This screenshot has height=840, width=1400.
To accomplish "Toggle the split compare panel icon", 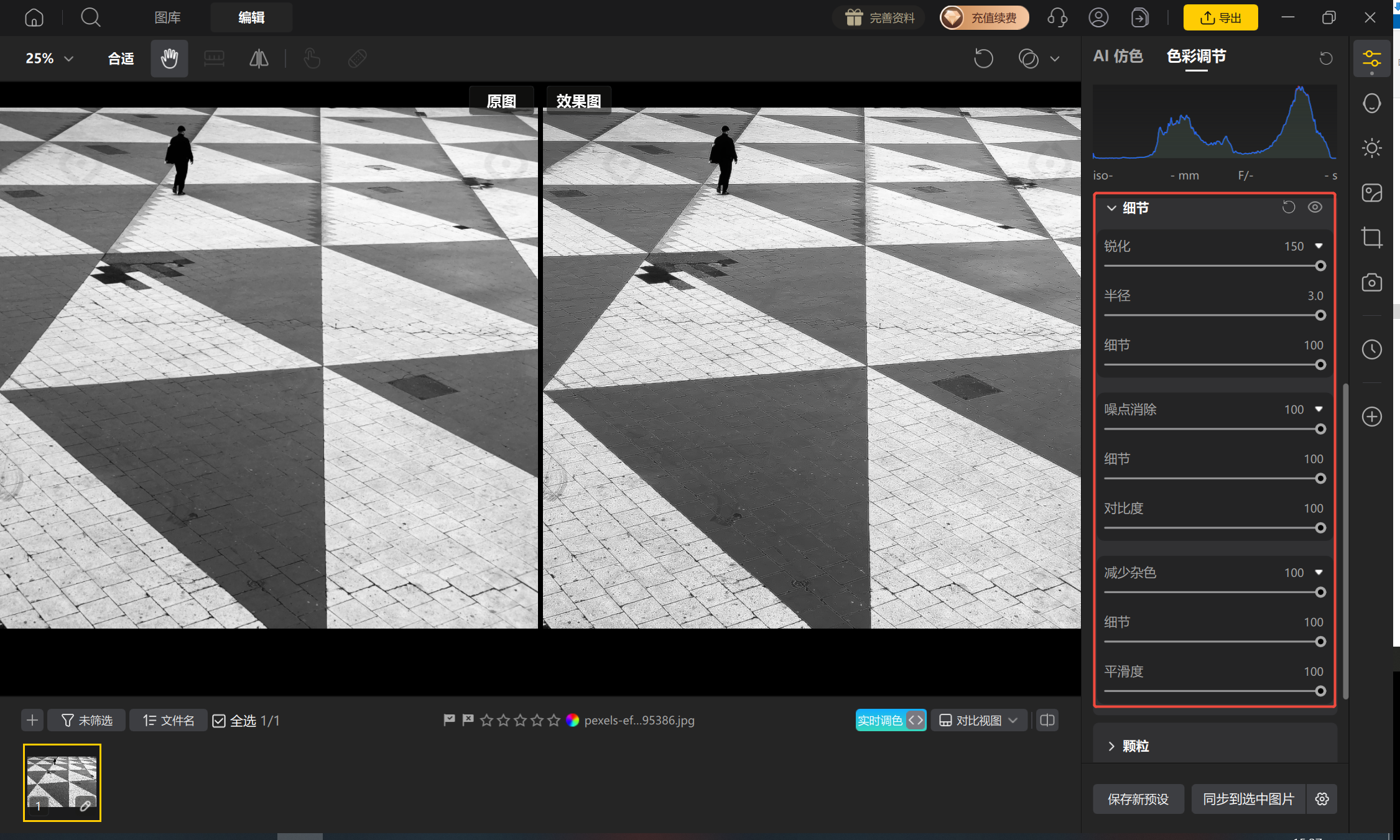I will point(1047,720).
